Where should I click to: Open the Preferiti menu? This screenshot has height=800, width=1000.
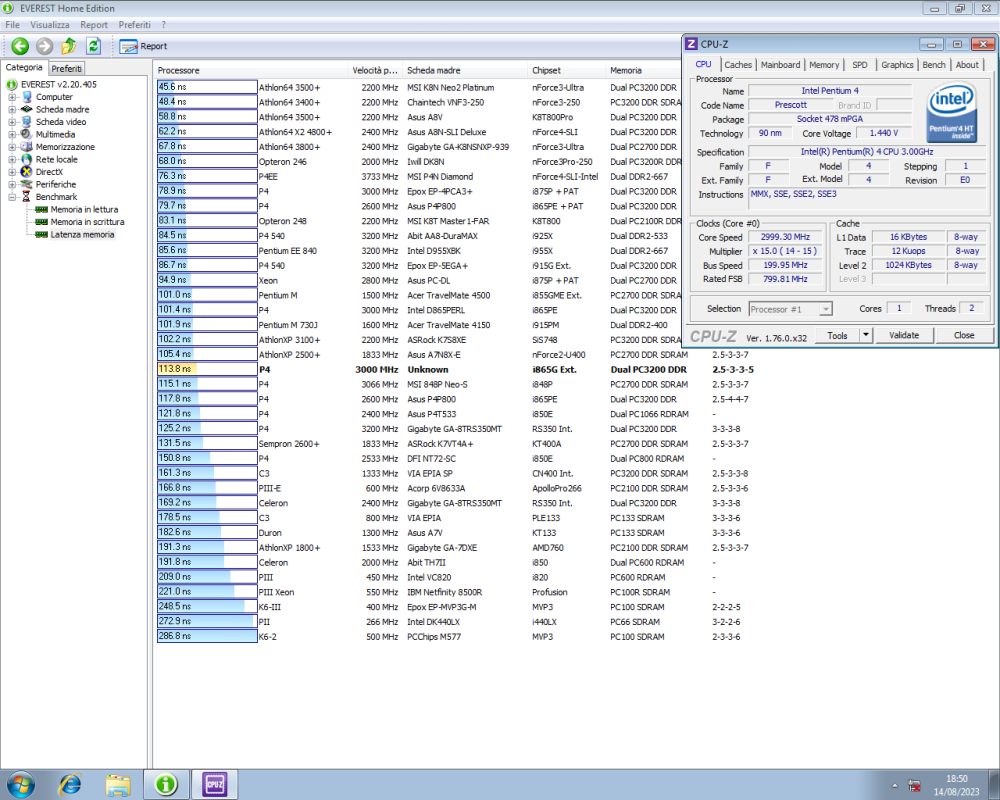point(134,24)
